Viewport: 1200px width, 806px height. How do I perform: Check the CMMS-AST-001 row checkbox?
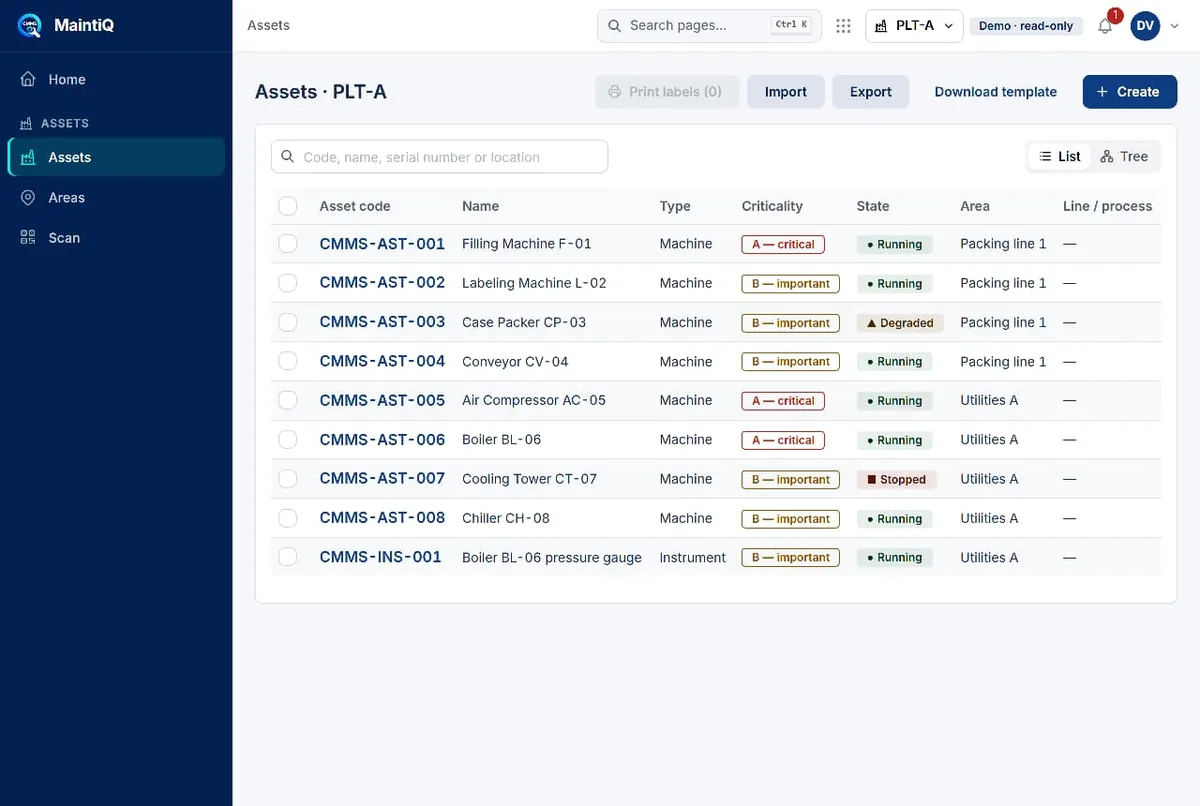click(288, 244)
